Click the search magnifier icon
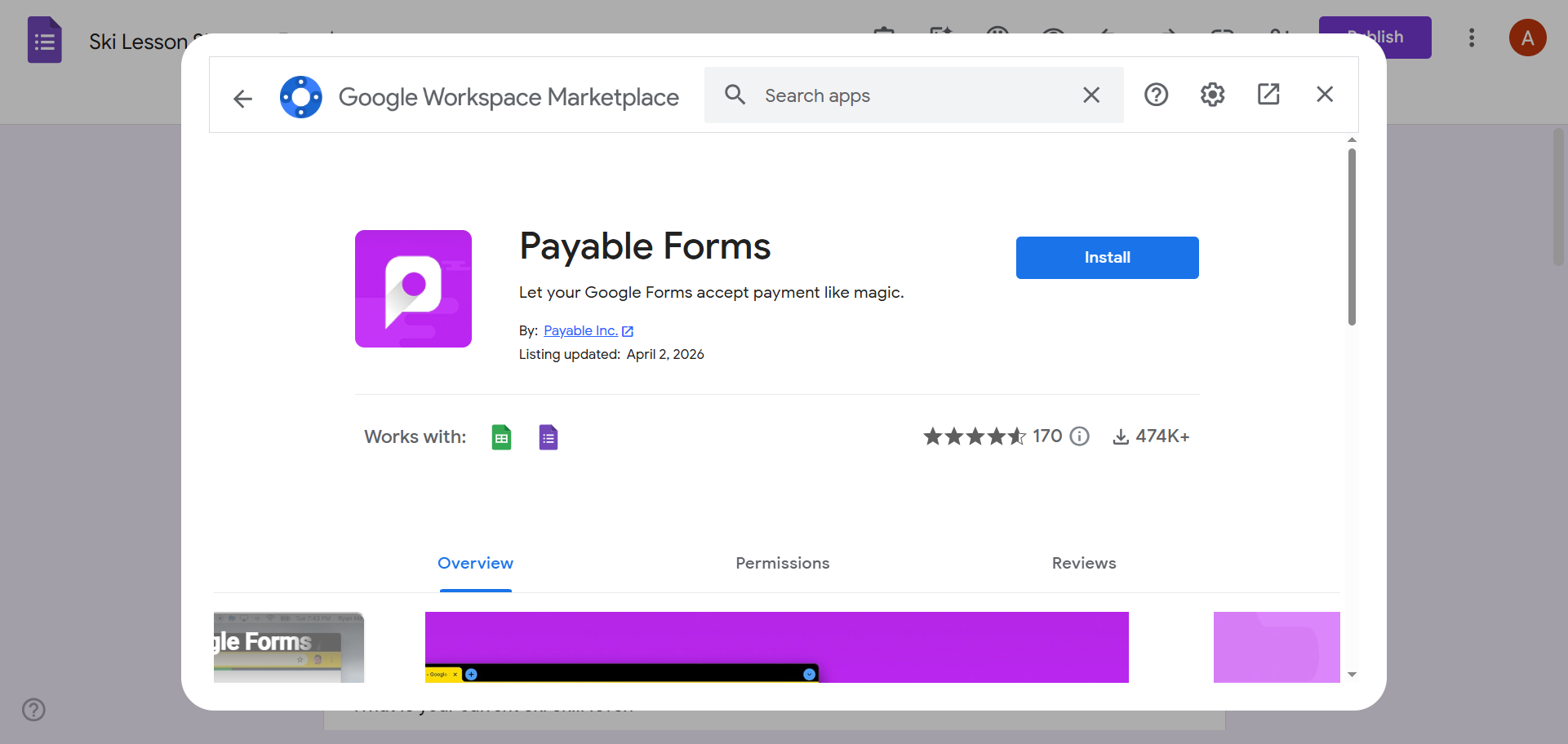The width and height of the screenshot is (1568, 744). (735, 95)
